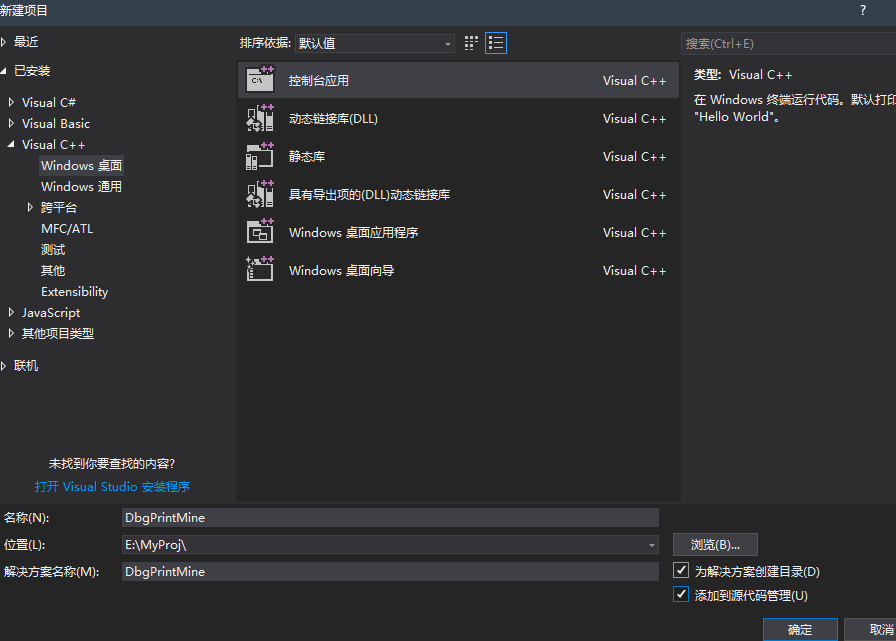The image size is (896, 641).
Task: Select the 动态链接库(DLL) template name
Action: click(x=333, y=119)
